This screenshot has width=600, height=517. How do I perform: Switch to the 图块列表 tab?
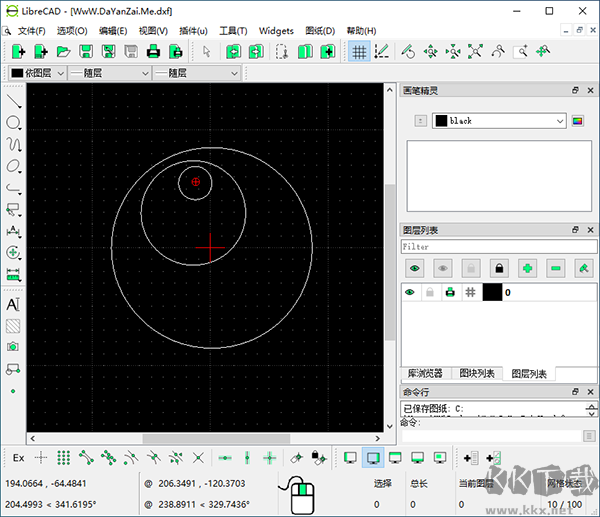click(x=477, y=373)
